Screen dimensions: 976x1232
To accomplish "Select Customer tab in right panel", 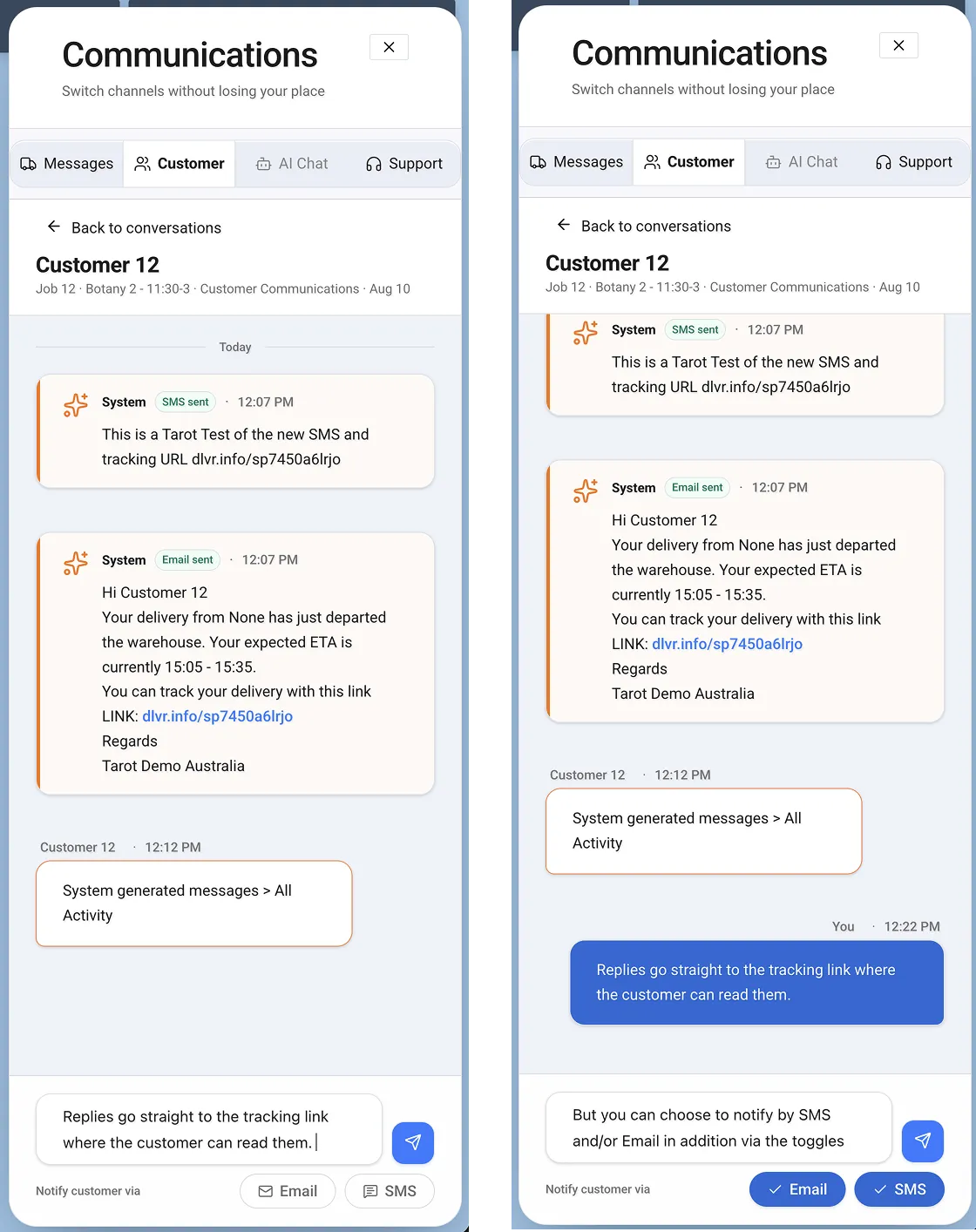I will tap(689, 162).
